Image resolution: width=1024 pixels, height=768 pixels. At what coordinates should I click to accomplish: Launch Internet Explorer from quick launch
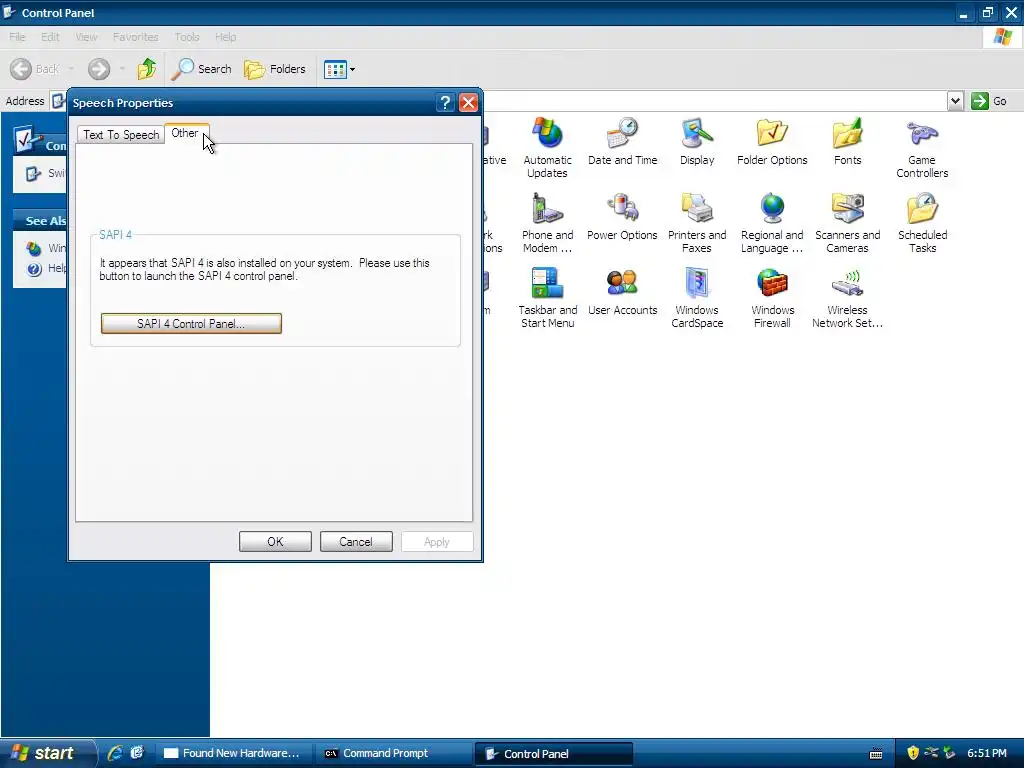(115, 753)
